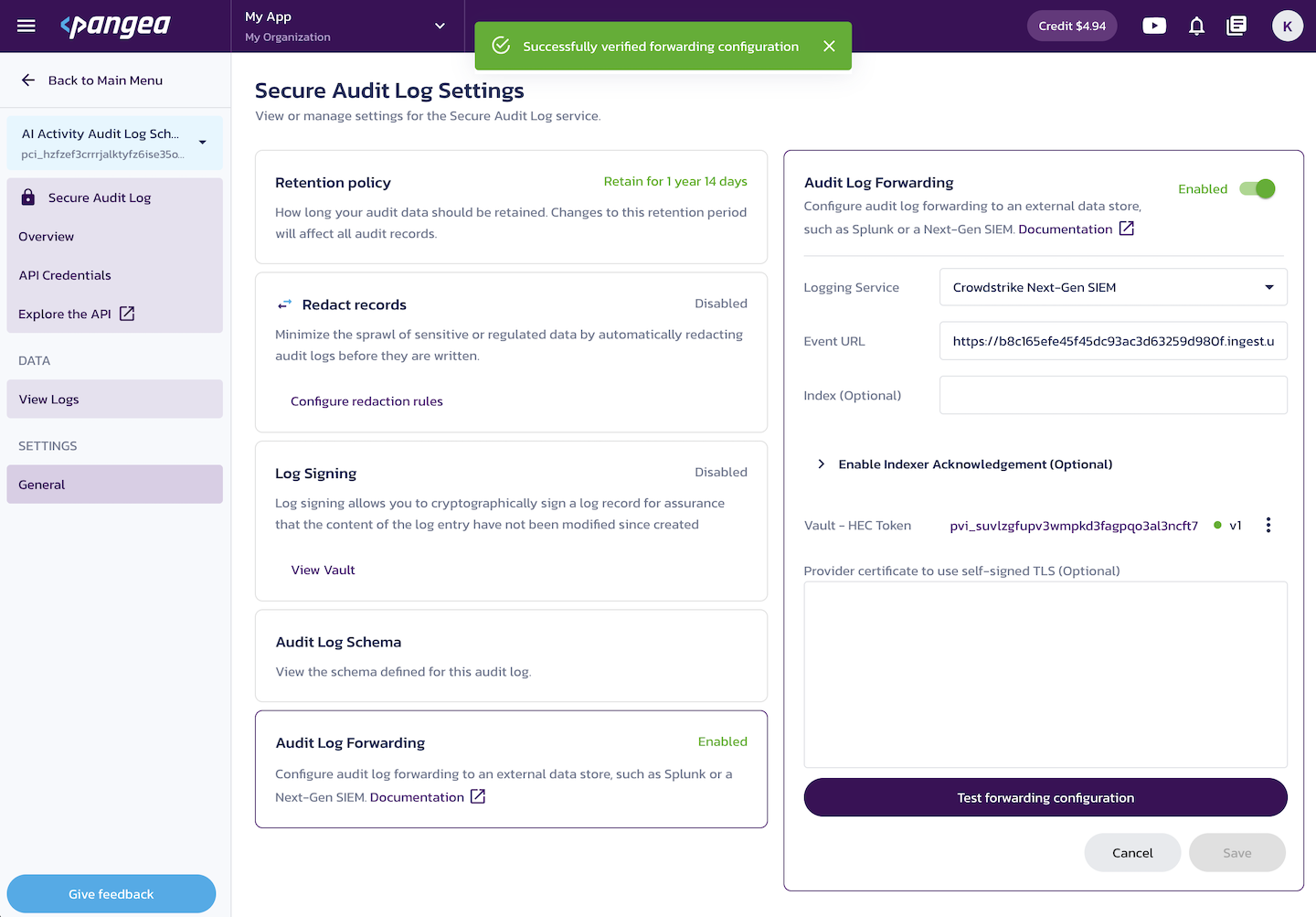Open the hamburger navigation menu

[27, 26]
